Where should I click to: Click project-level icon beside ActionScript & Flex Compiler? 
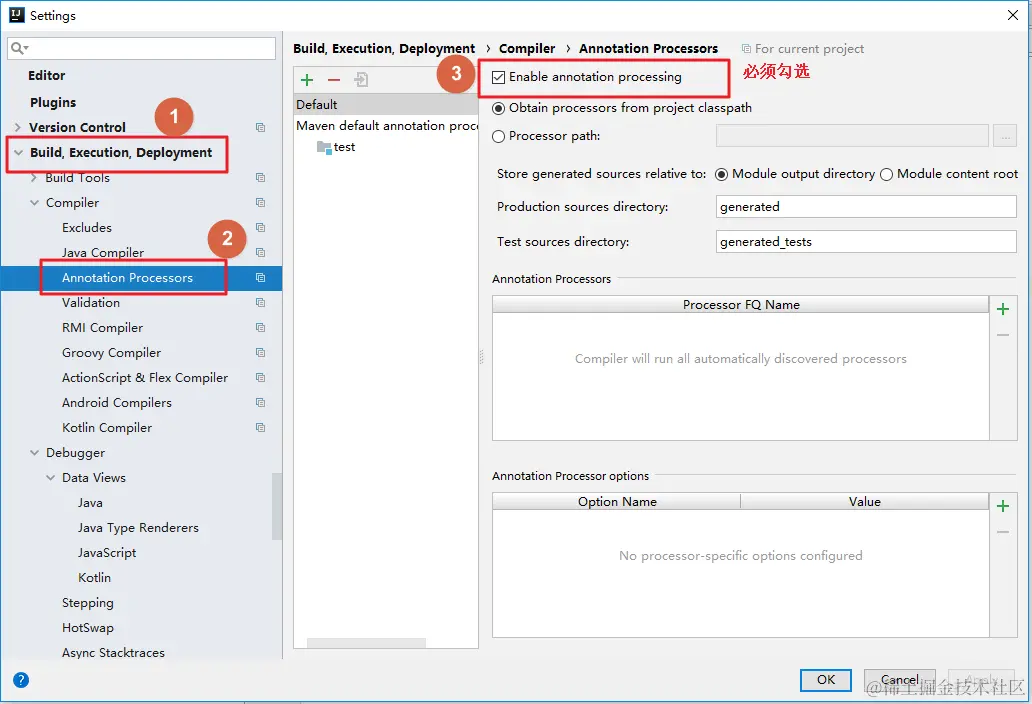261,378
